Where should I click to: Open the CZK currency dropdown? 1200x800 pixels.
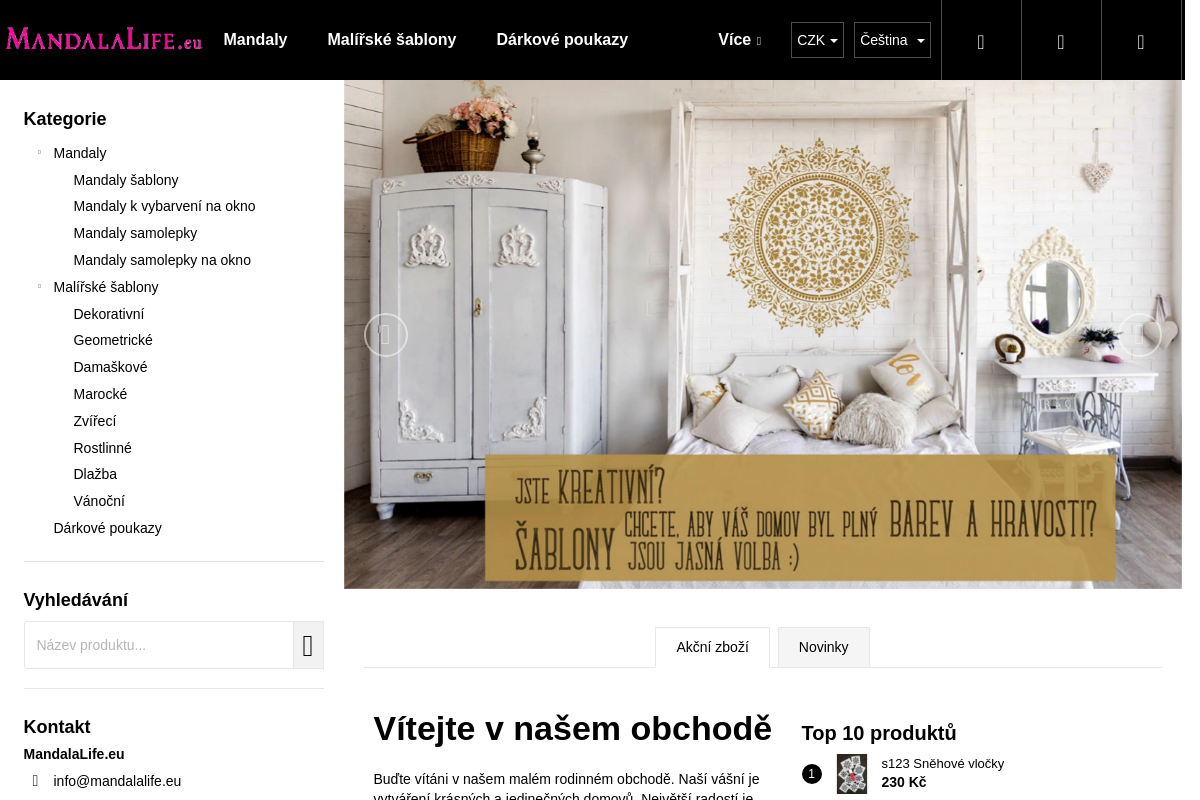tap(817, 40)
